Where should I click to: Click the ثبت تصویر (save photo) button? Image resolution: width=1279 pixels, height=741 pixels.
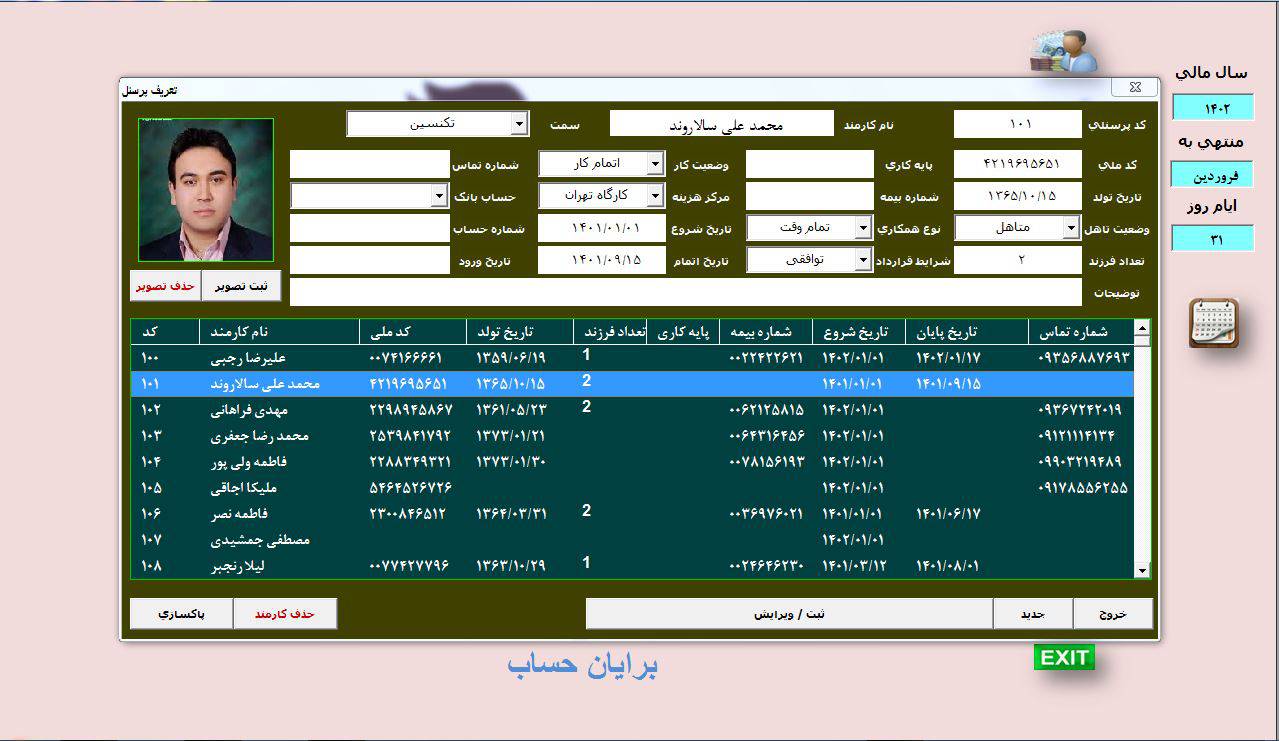(241, 285)
